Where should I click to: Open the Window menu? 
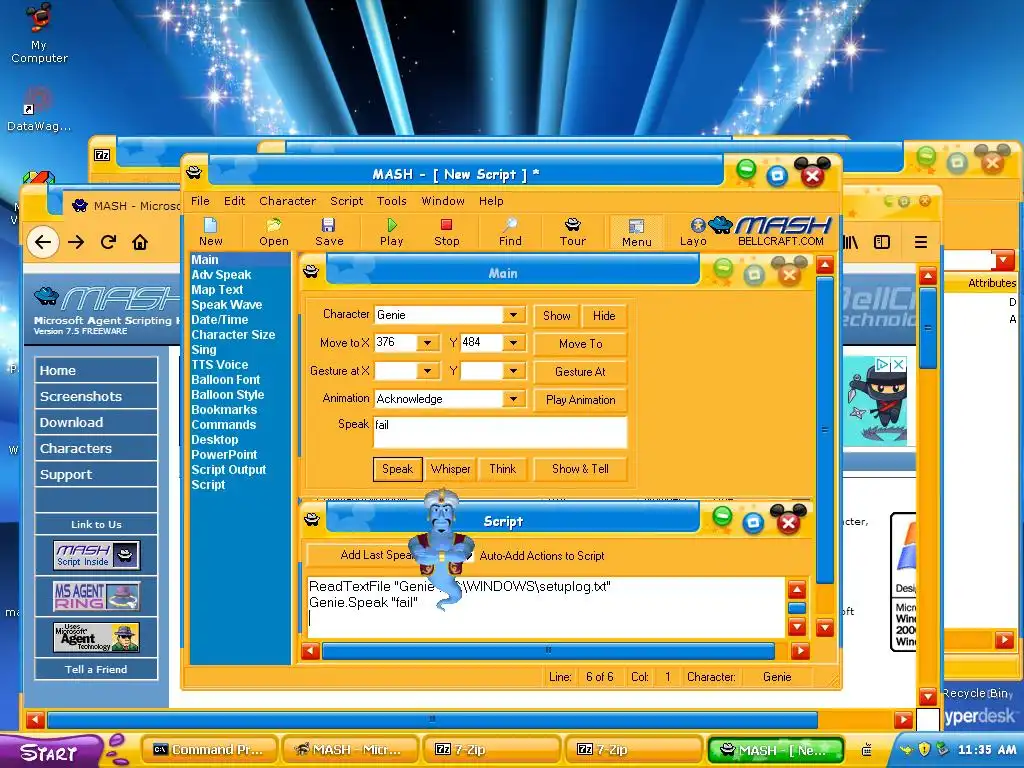coord(443,201)
